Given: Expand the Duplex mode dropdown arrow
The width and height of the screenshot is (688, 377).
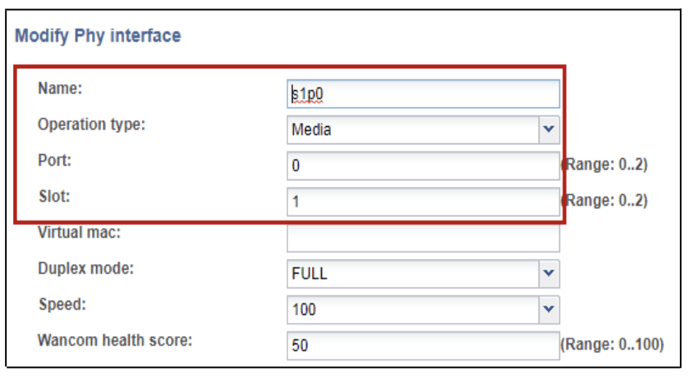Looking at the screenshot, I should [548, 273].
